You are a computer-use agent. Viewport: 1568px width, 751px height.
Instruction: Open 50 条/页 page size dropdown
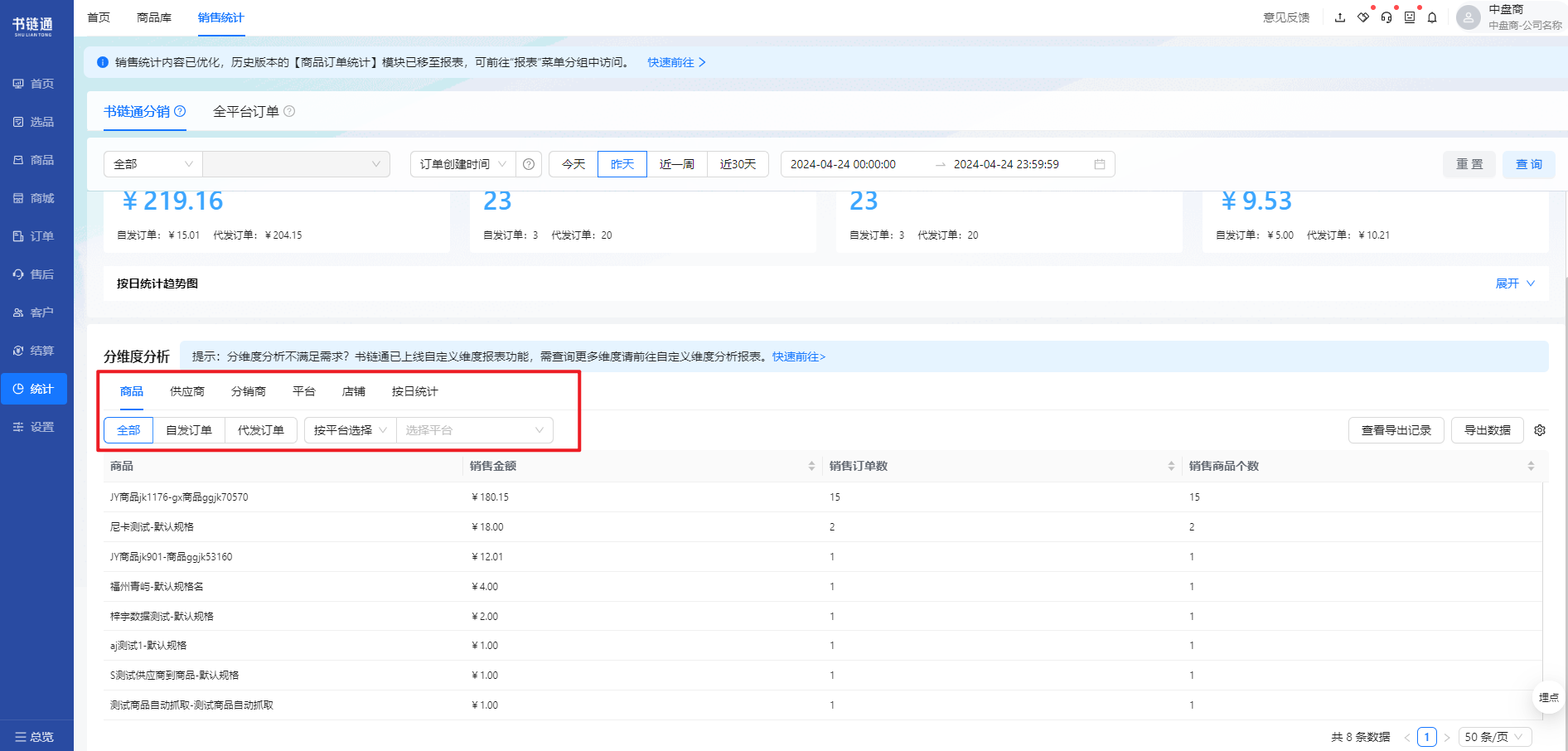[x=1494, y=737]
